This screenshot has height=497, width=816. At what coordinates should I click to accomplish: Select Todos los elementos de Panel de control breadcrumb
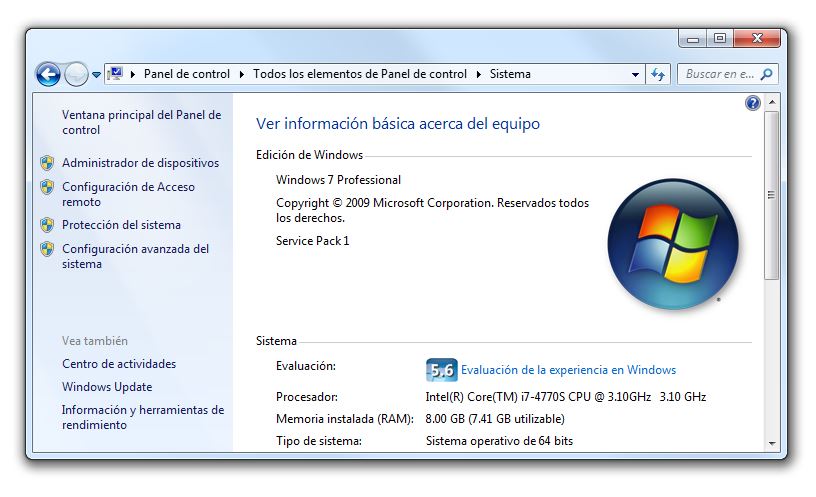pyautogui.click(x=360, y=74)
